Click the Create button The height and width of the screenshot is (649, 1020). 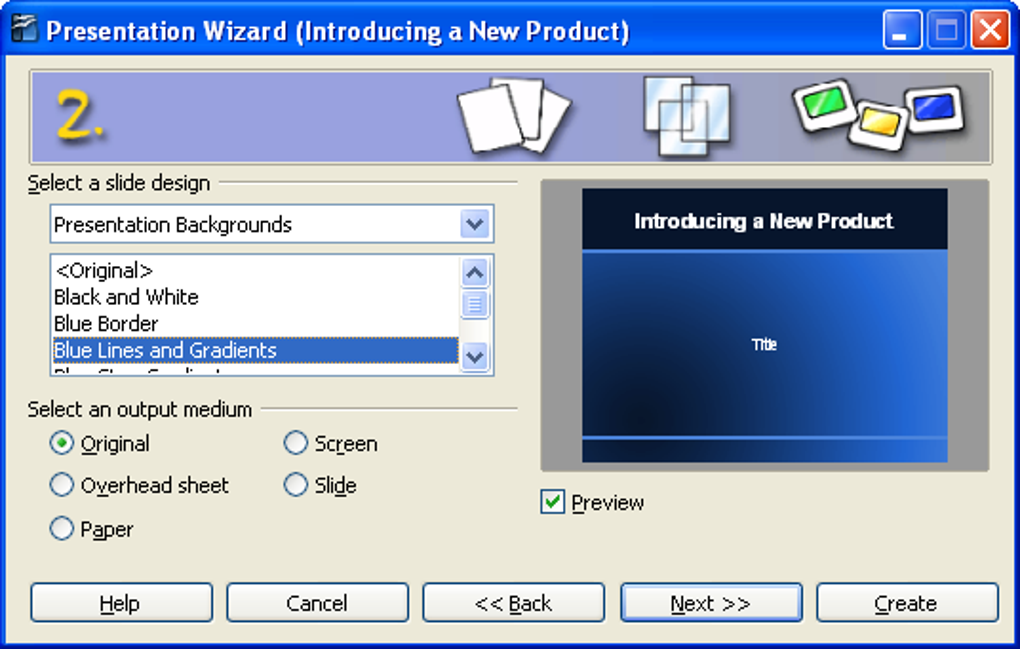click(907, 603)
